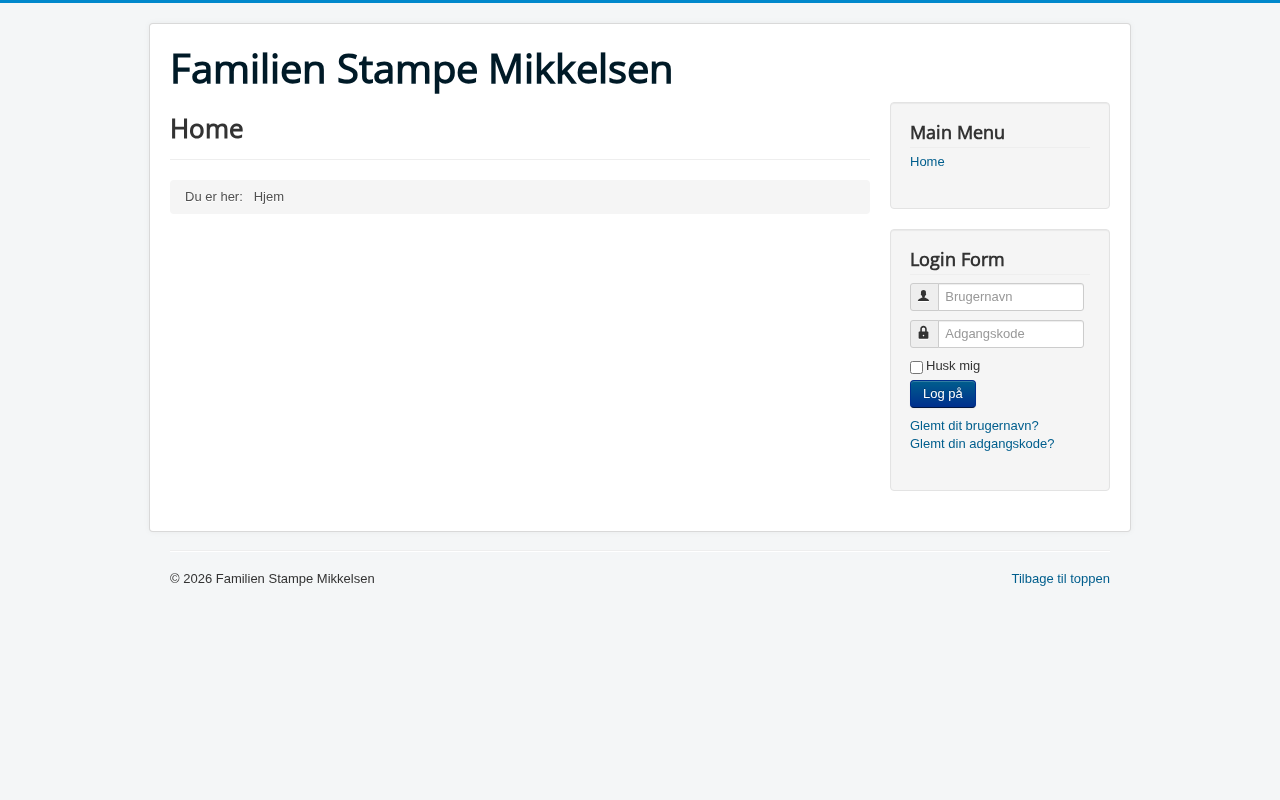Click the 'Du er her:' breadcrumb label
The height and width of the screenshot is (800, 1280).
[x=214, y=197]
